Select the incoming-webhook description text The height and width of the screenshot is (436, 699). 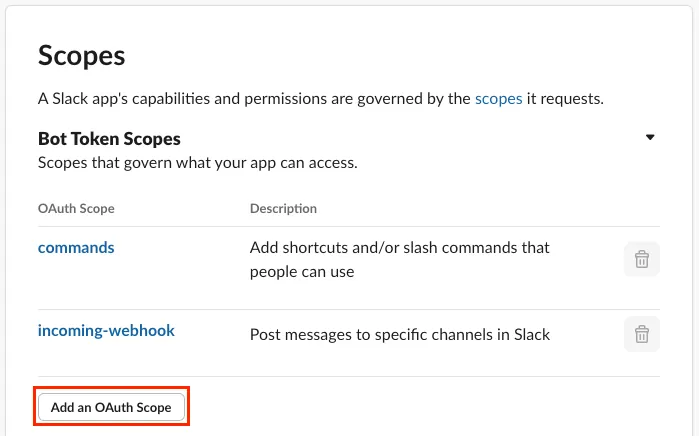point(400,334)
